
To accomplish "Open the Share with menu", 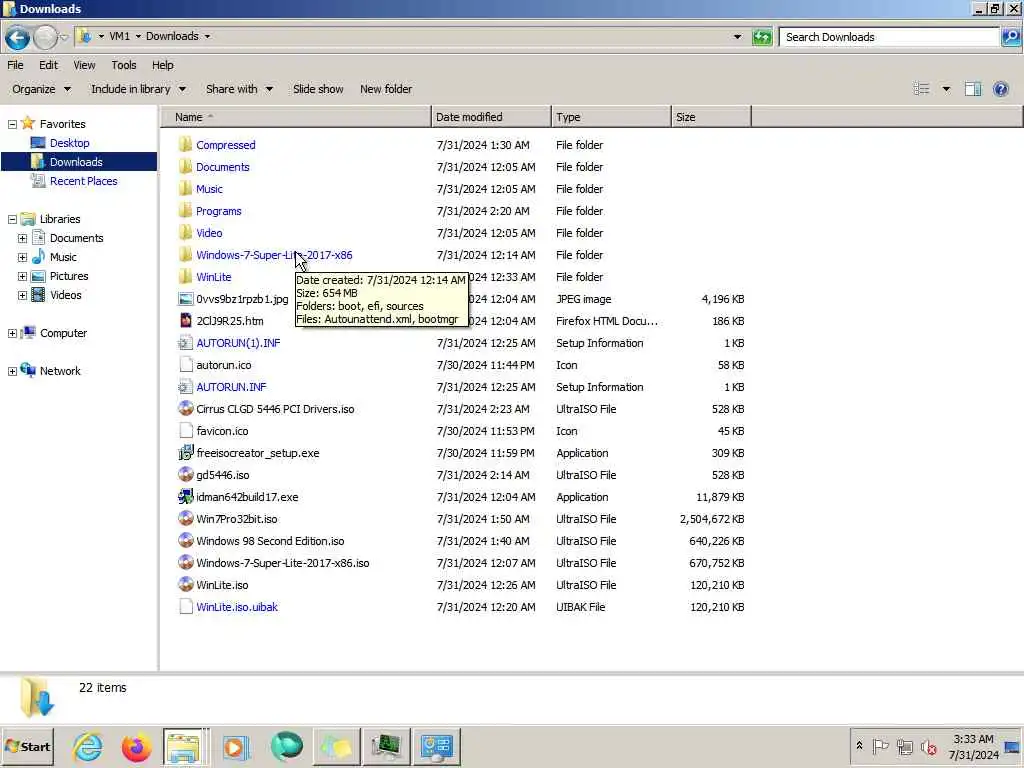I will (x=240, y=89).
